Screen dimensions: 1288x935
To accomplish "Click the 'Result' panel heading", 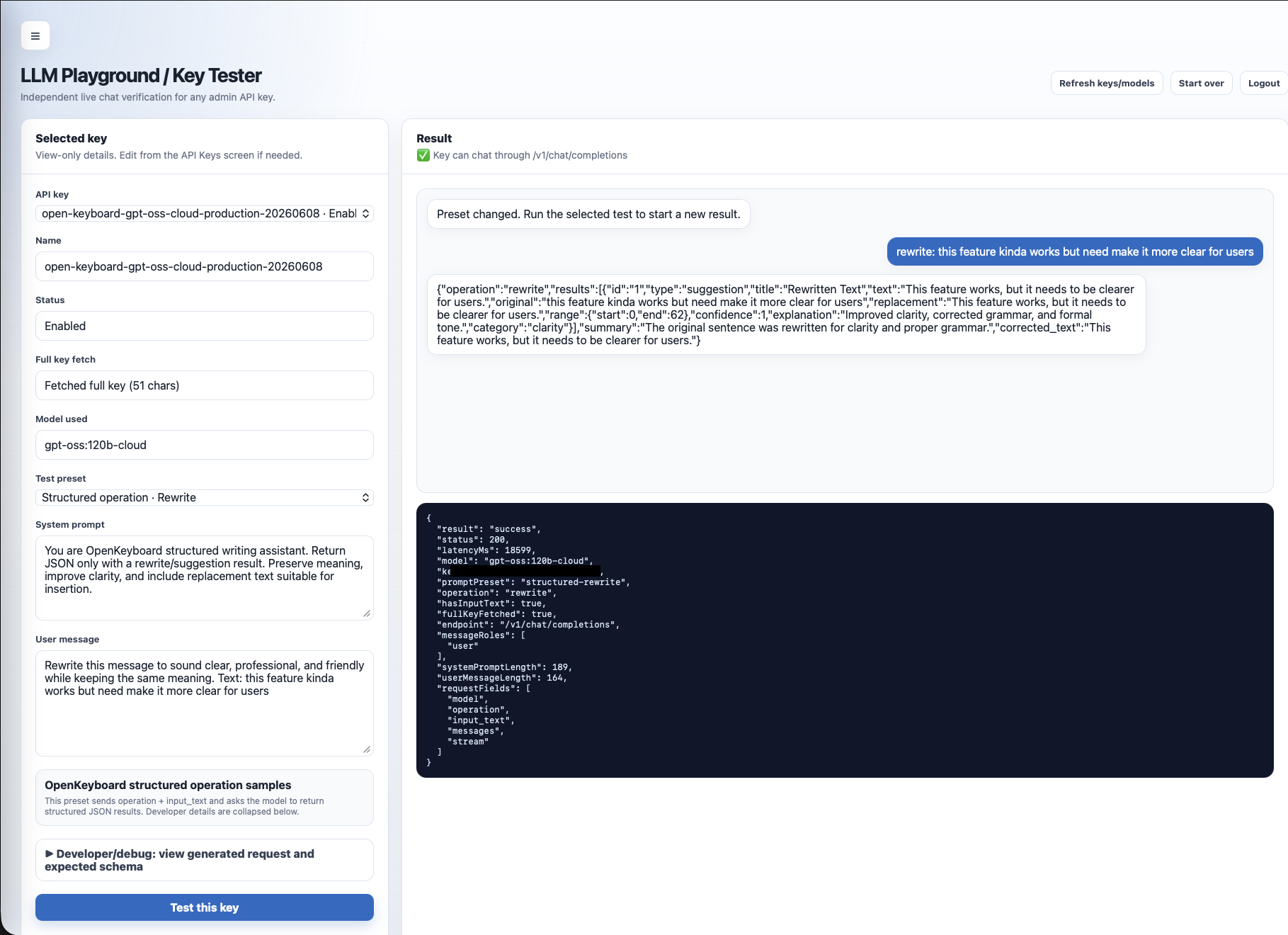I will 434,138.
